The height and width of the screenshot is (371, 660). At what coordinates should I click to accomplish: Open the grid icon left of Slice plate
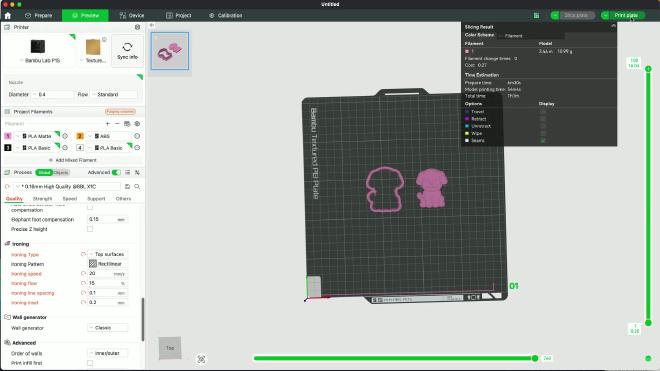536,16
